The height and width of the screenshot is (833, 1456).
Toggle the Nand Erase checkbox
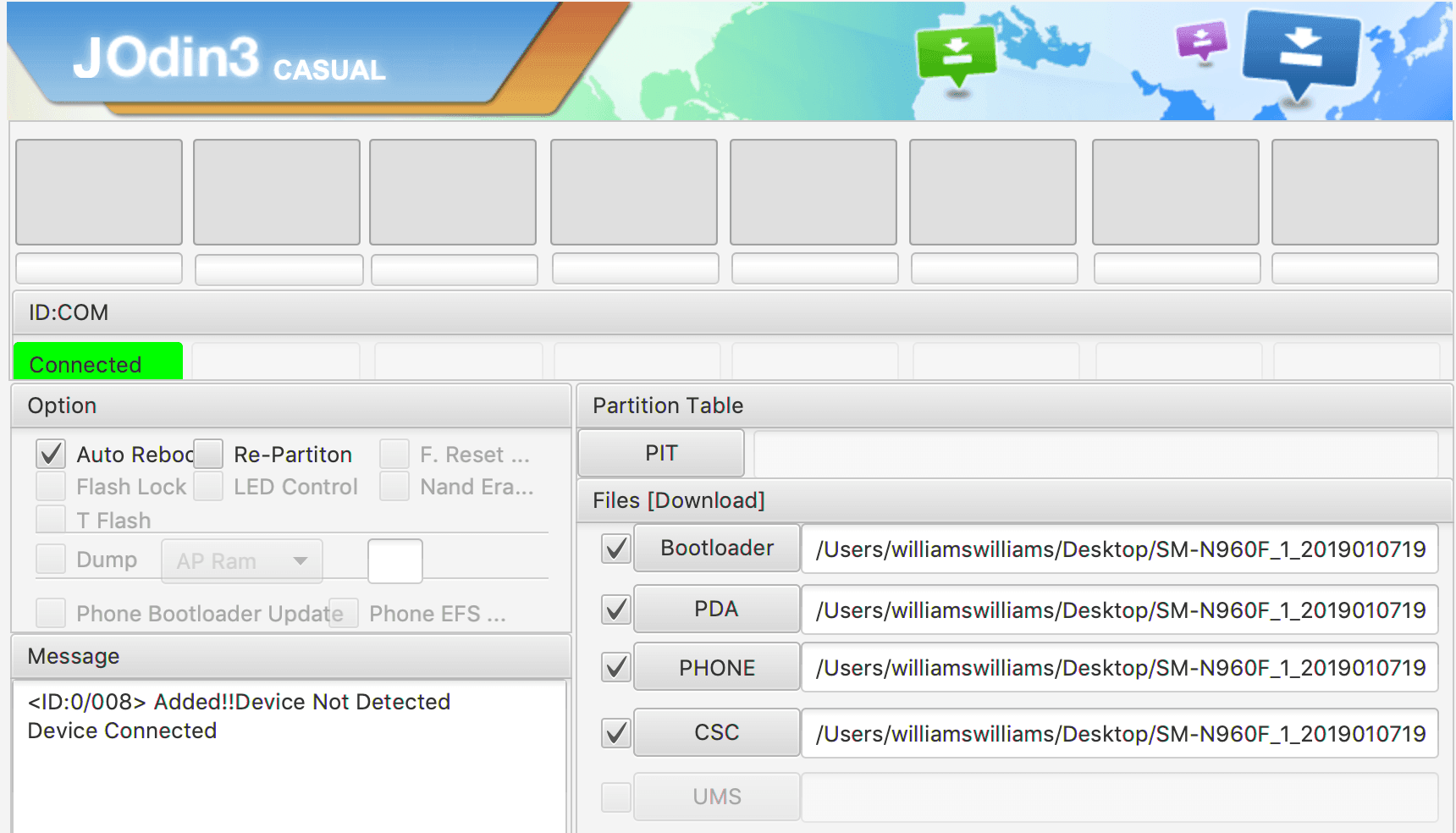click(394, 486)
